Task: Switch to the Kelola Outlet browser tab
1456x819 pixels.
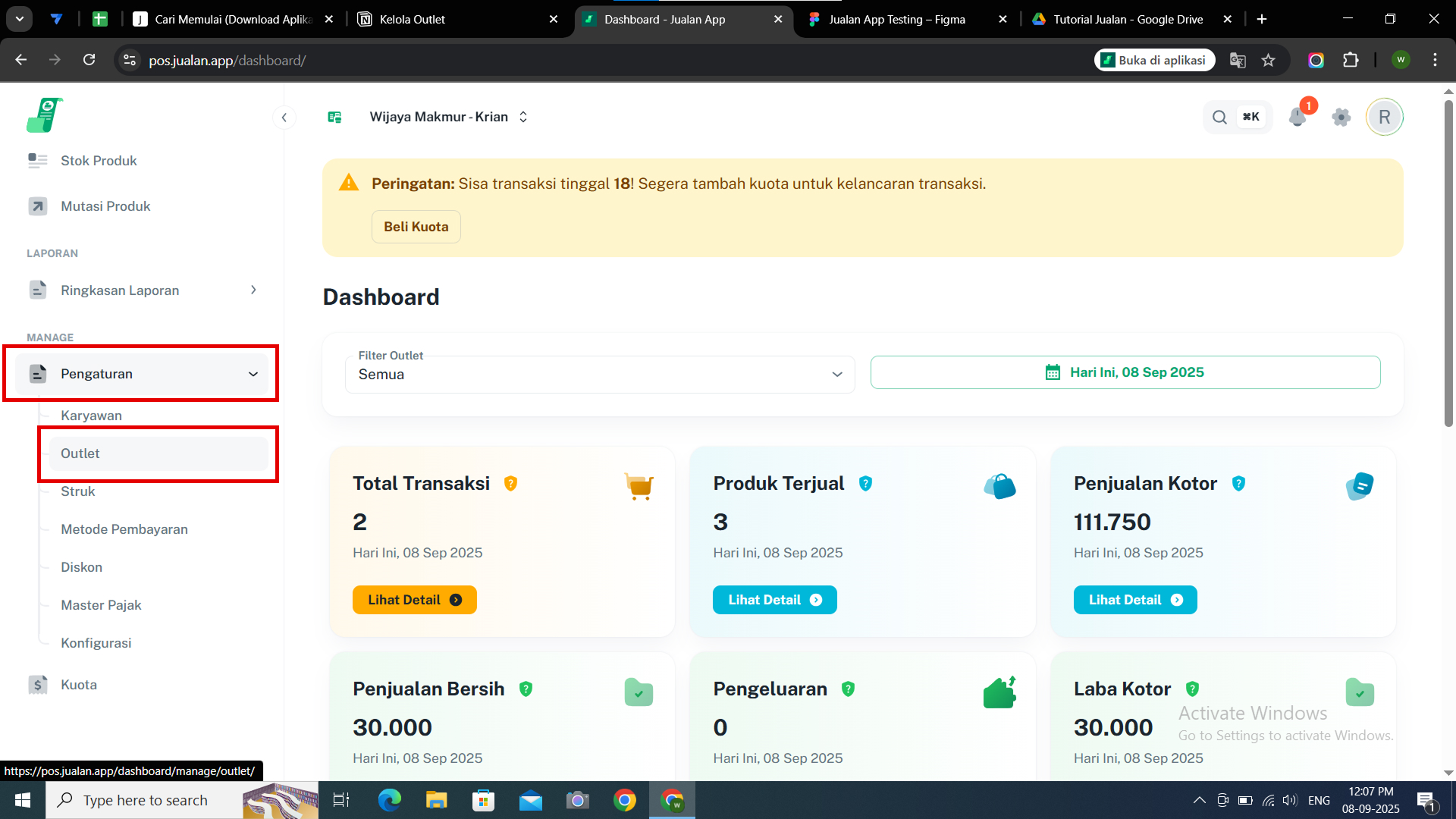Action: click(457, 20)
